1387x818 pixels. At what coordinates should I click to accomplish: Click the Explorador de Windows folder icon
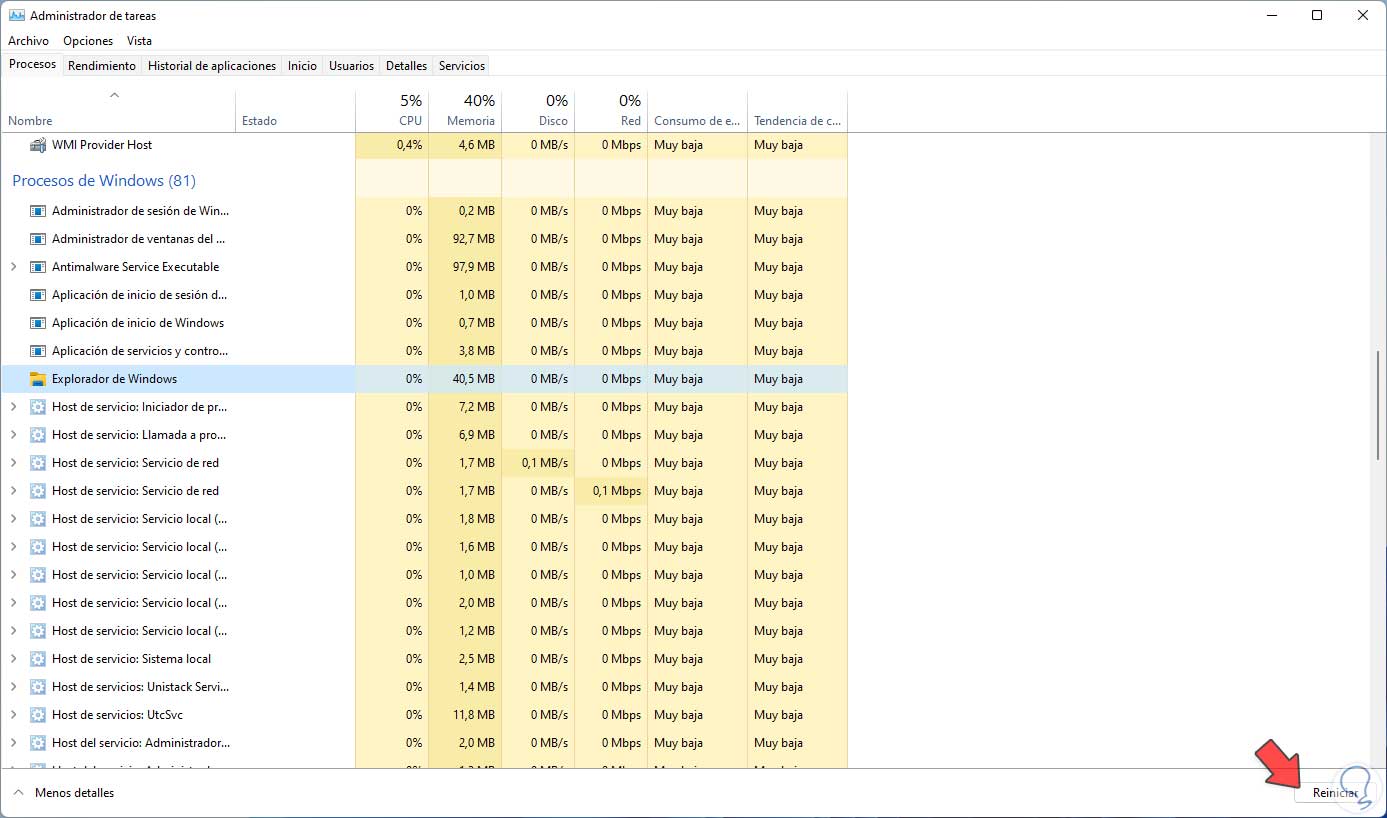38,379
